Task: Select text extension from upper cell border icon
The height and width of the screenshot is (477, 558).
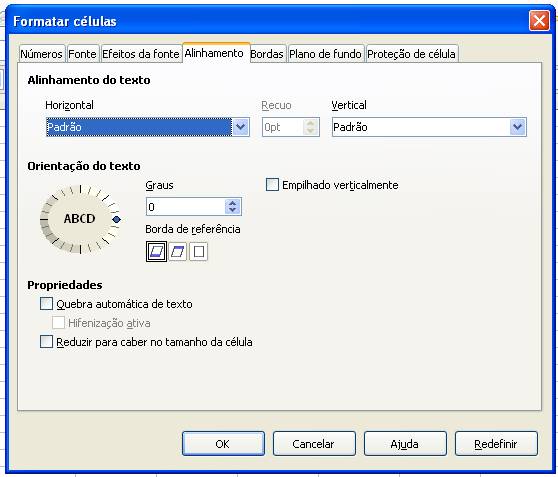Action: tap(177, 252)
